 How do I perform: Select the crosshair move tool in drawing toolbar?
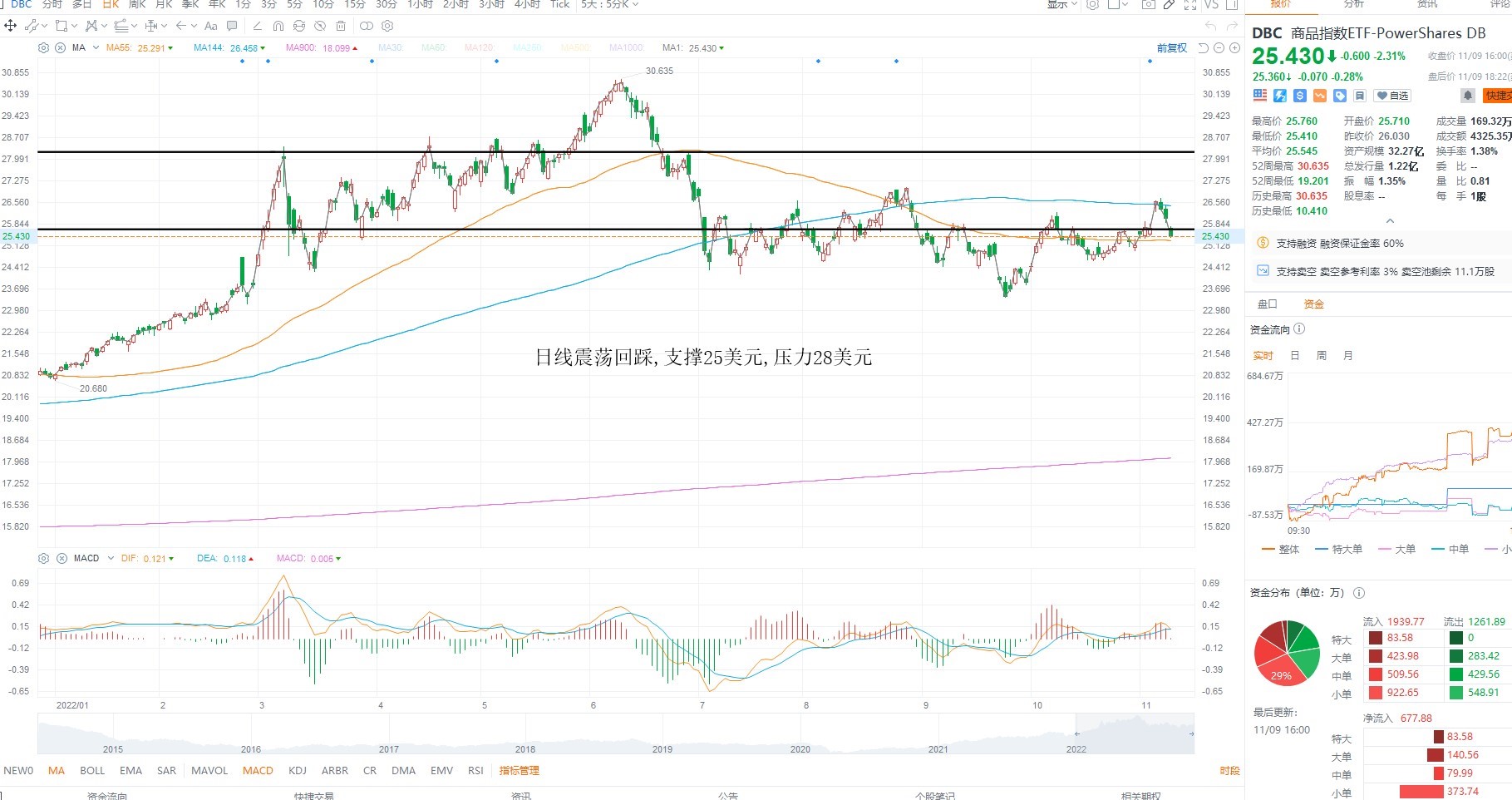pyautogui.click(x=11, y=26)
